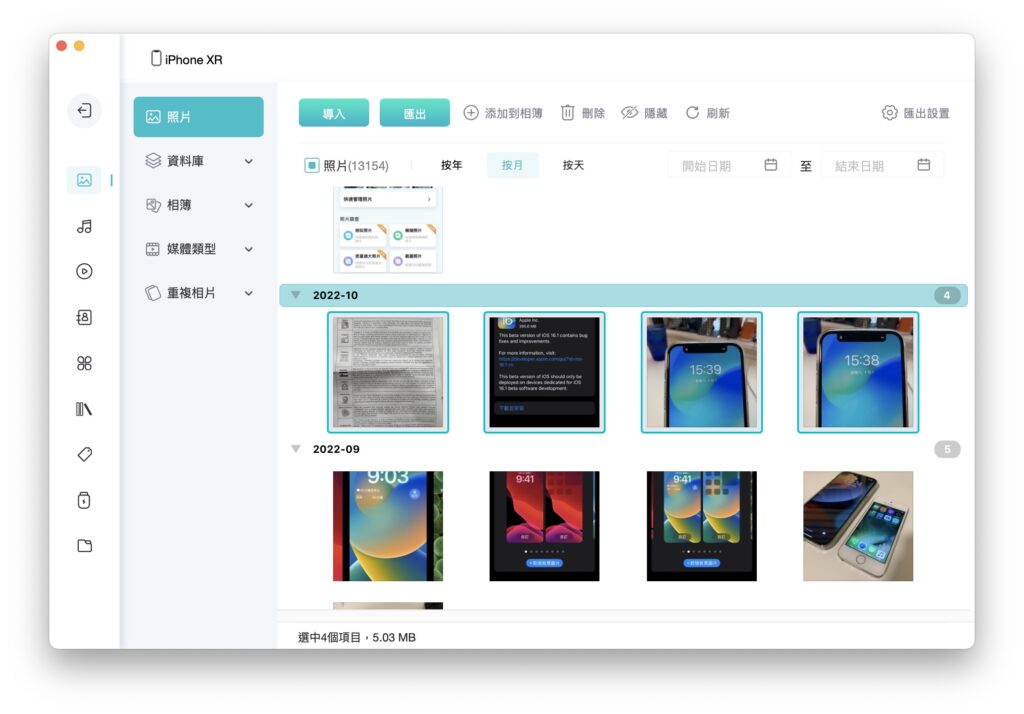Select the iPhone photo showing 15:39
The image size is (1024, 714).
701,372
